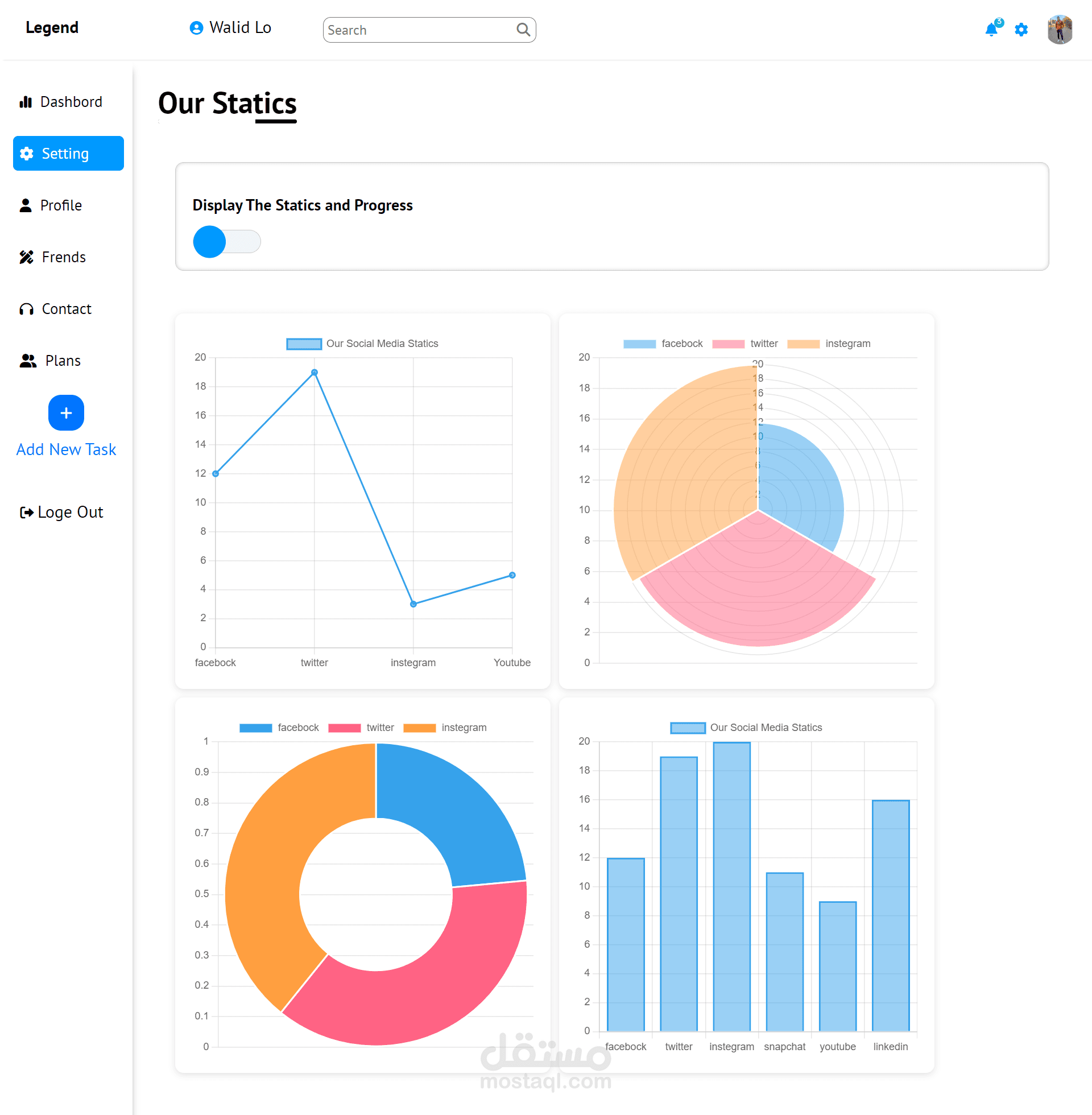
Task: Select the Setting sidebar item
Action: coord(68,153)
